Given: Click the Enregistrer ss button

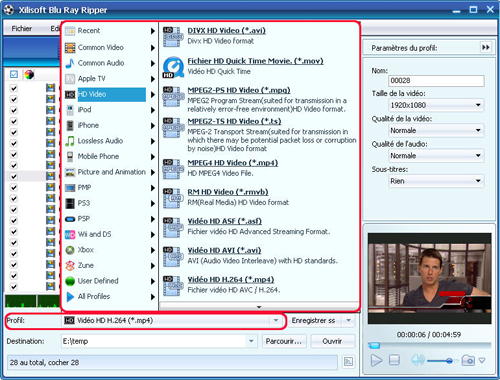Looking at the screenshot, I should point(314,321).
